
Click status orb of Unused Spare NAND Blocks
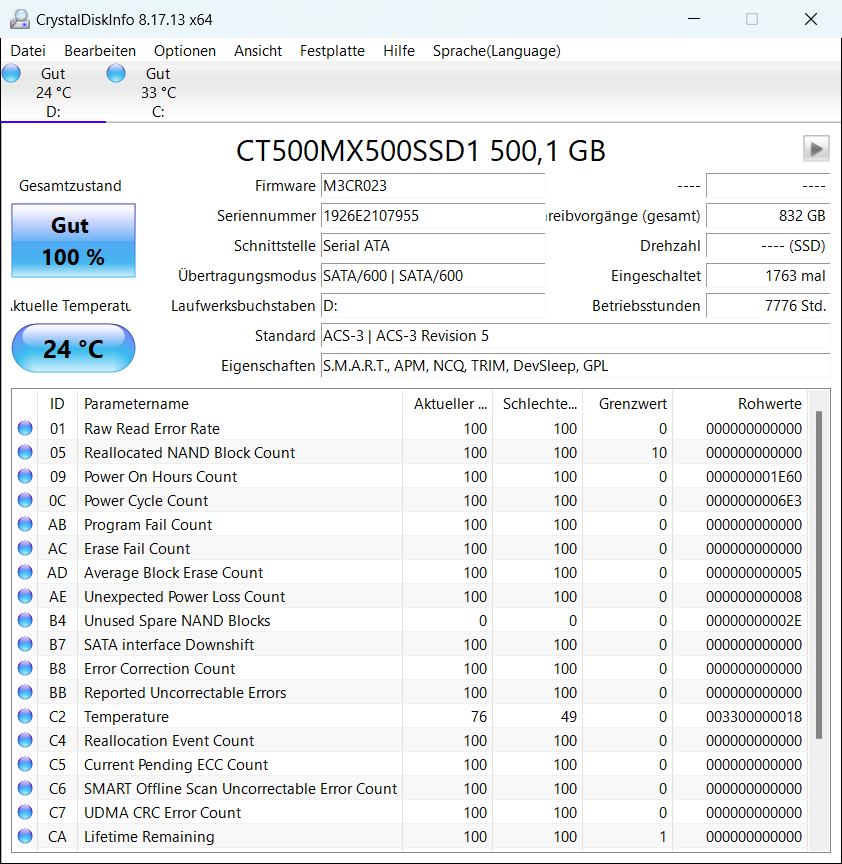pos(25,620)
